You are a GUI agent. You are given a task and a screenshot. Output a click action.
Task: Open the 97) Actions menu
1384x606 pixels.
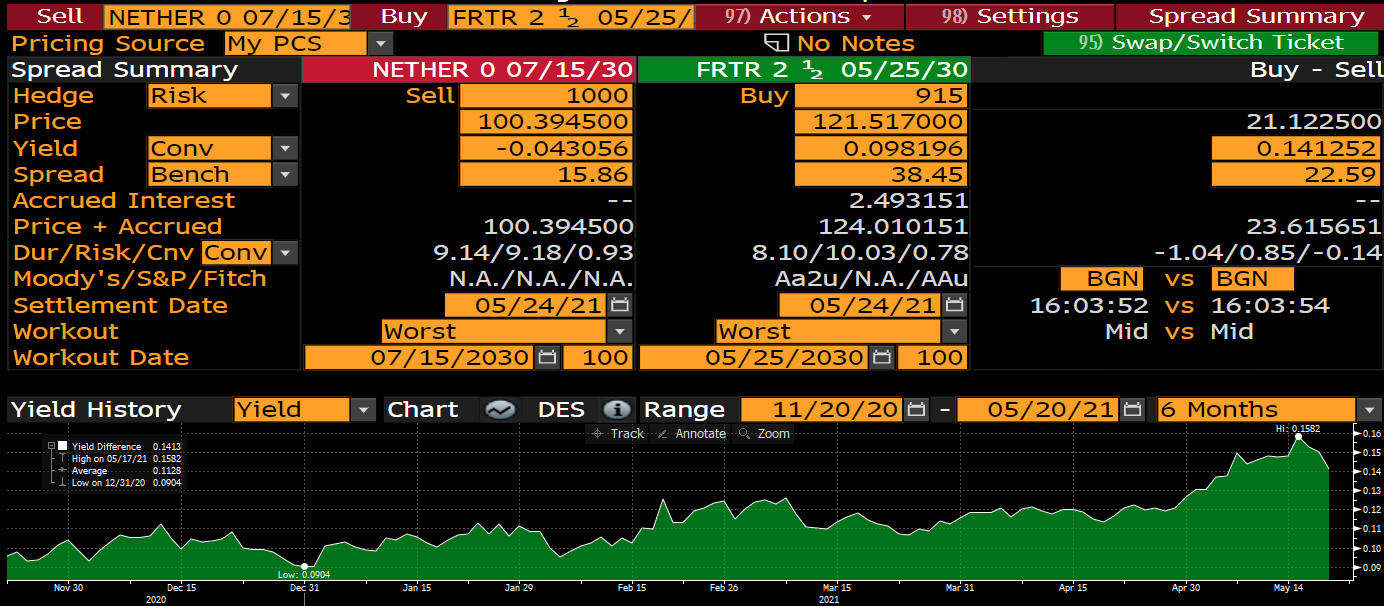pyautogui.click(x=799, y=17)
